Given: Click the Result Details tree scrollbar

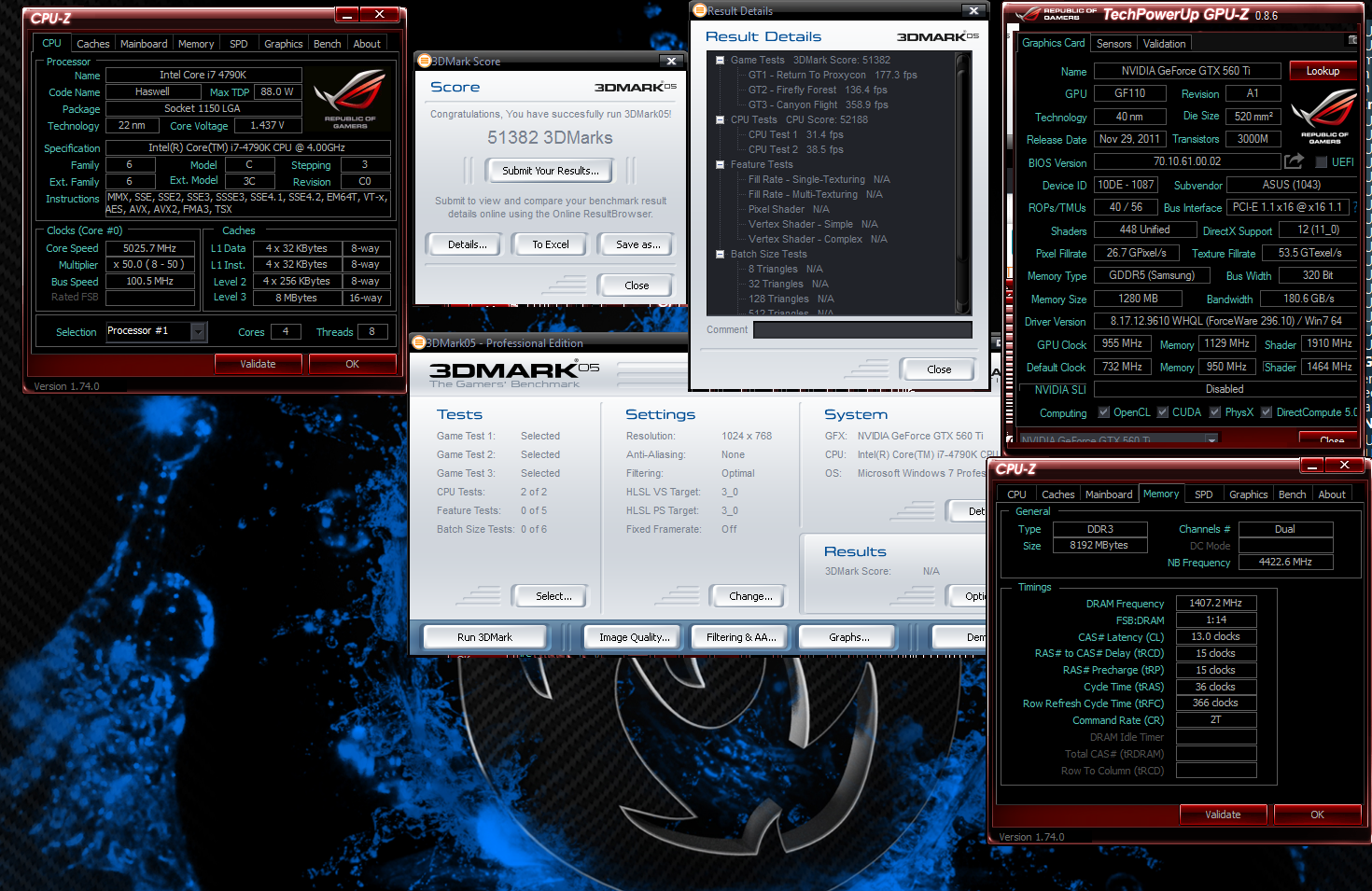Looking at the screenshot, I should tap(963, 183).
